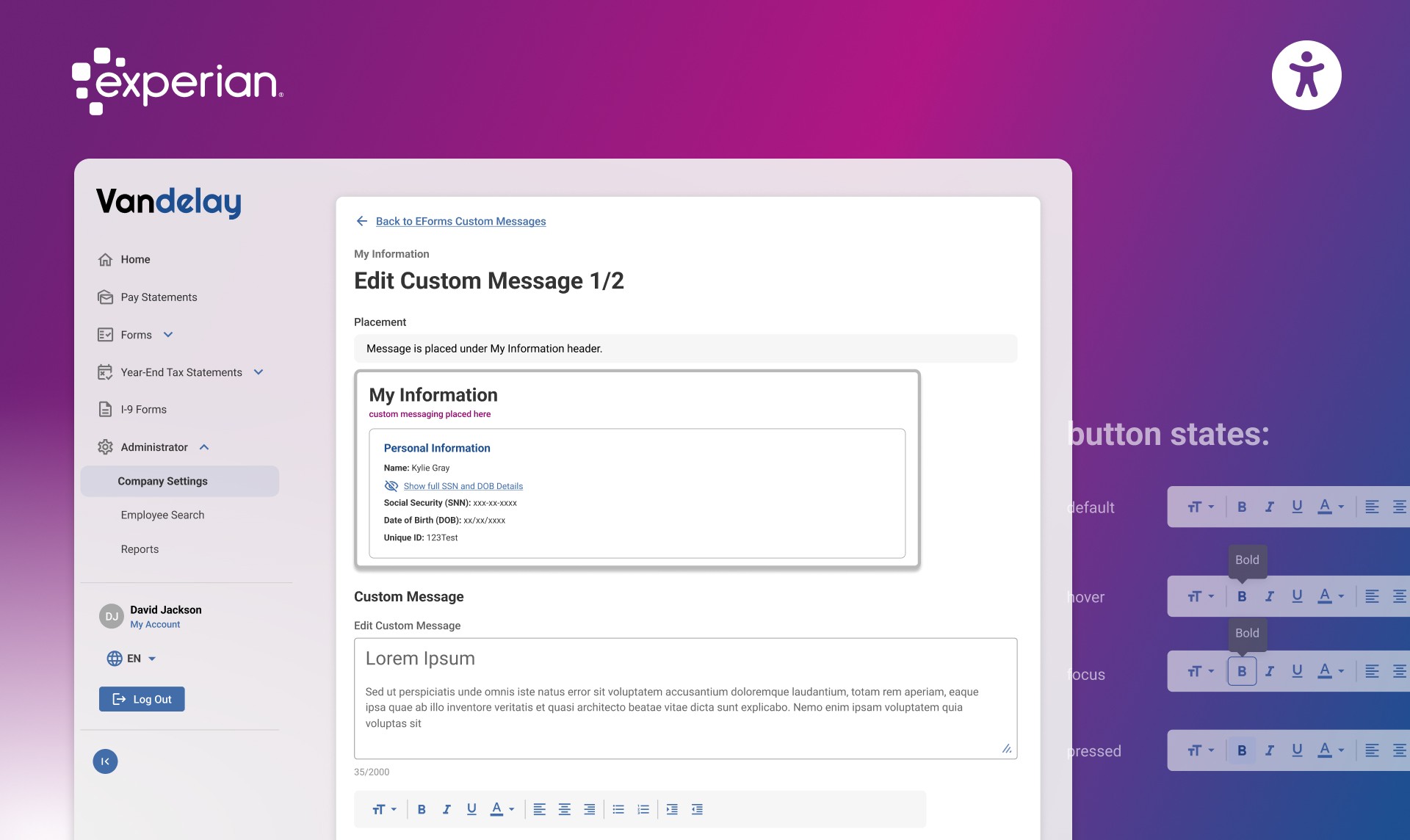Toggle Underline in the hover state toolbar
Viewport: 1410px width, 840px height.
(x=1297, y=596)
